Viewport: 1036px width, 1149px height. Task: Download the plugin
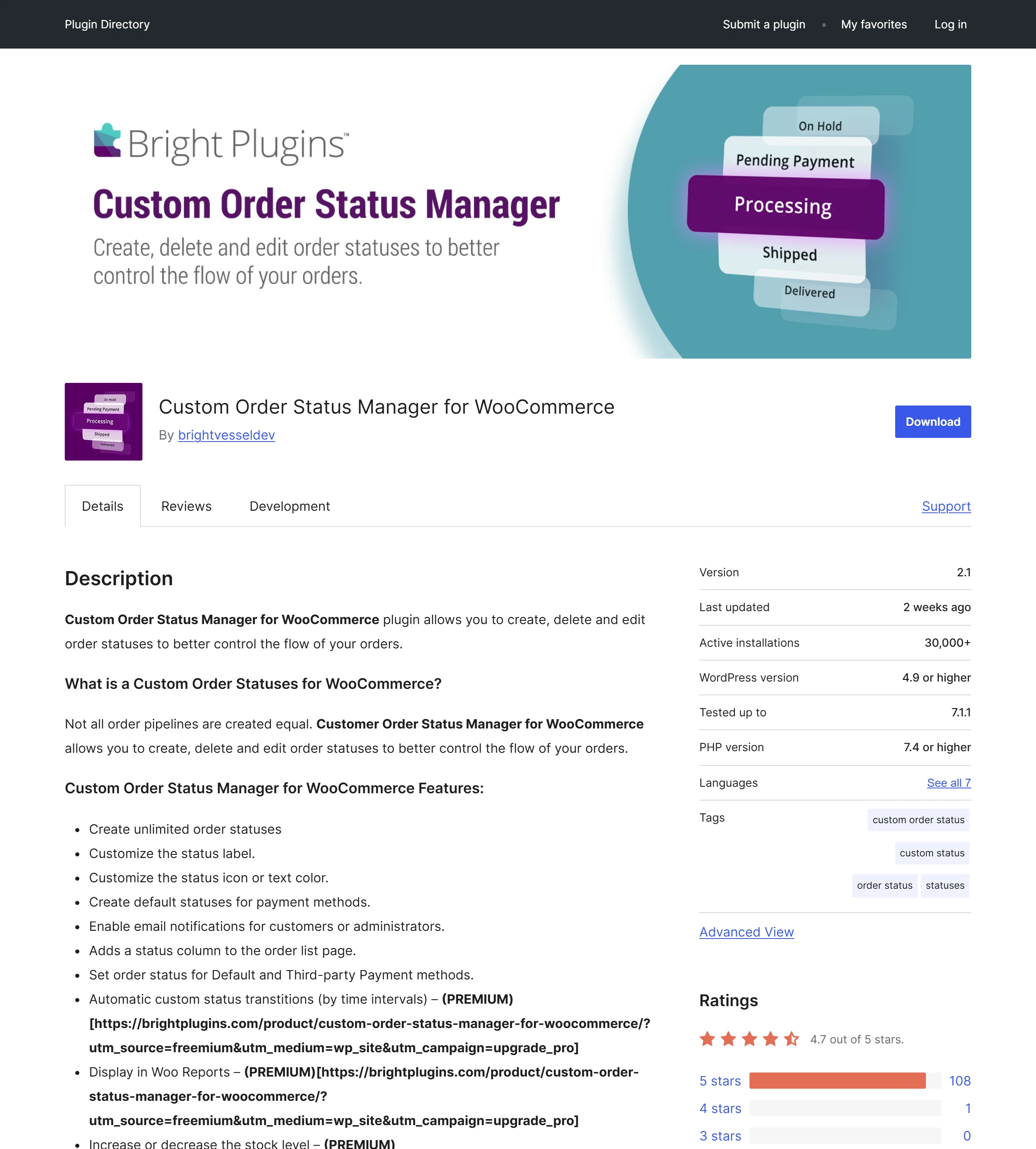[932, 421]
